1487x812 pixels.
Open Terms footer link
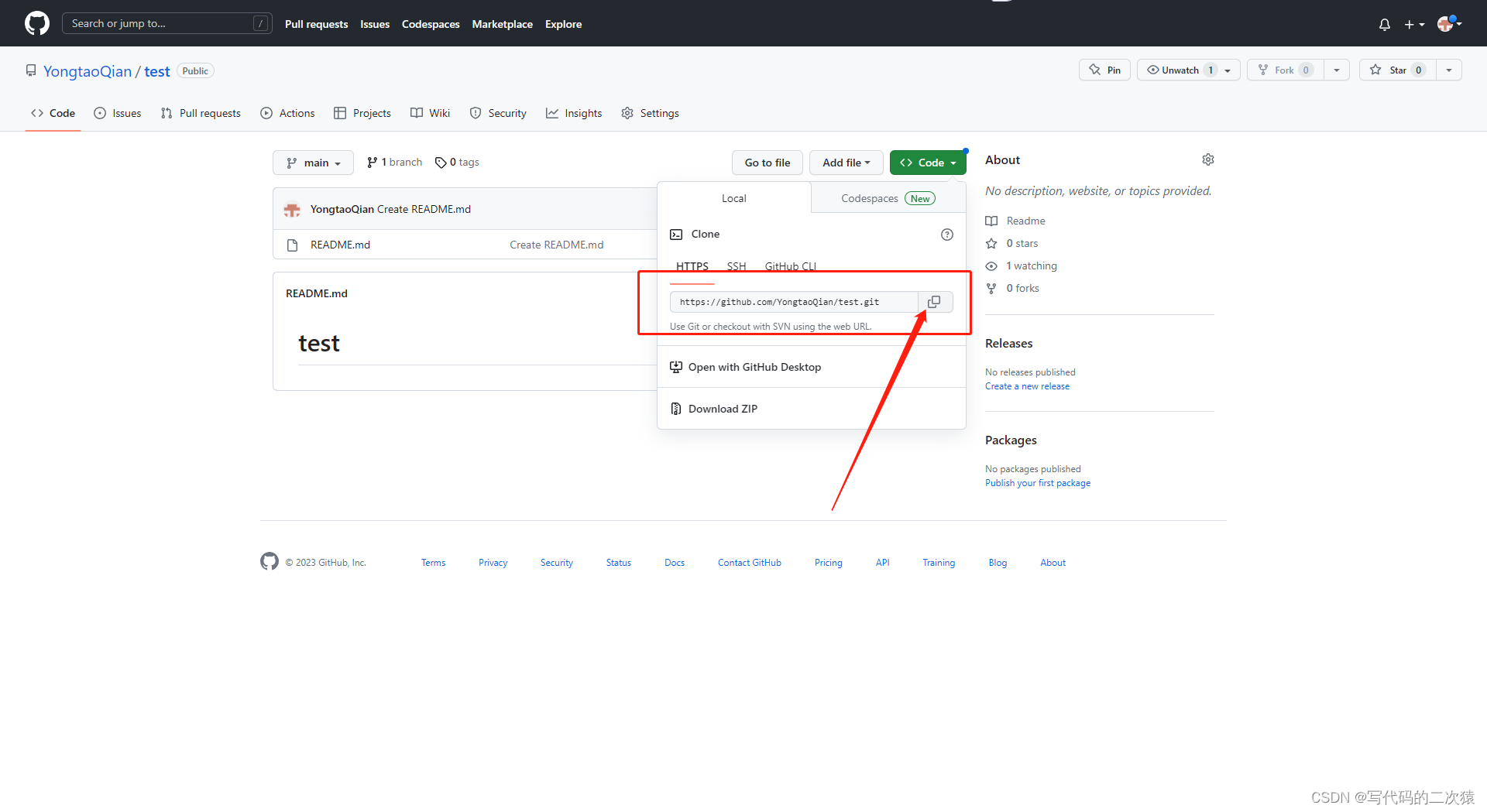click(x=433, y=563)
